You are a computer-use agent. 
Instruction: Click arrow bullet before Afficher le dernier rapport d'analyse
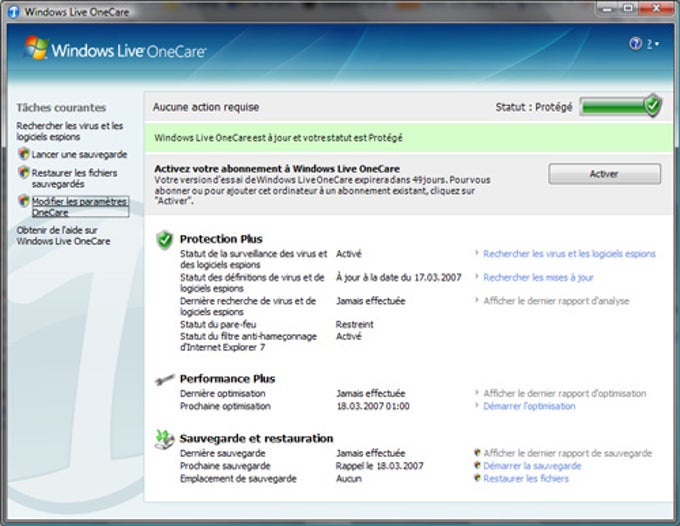point(477,300)
